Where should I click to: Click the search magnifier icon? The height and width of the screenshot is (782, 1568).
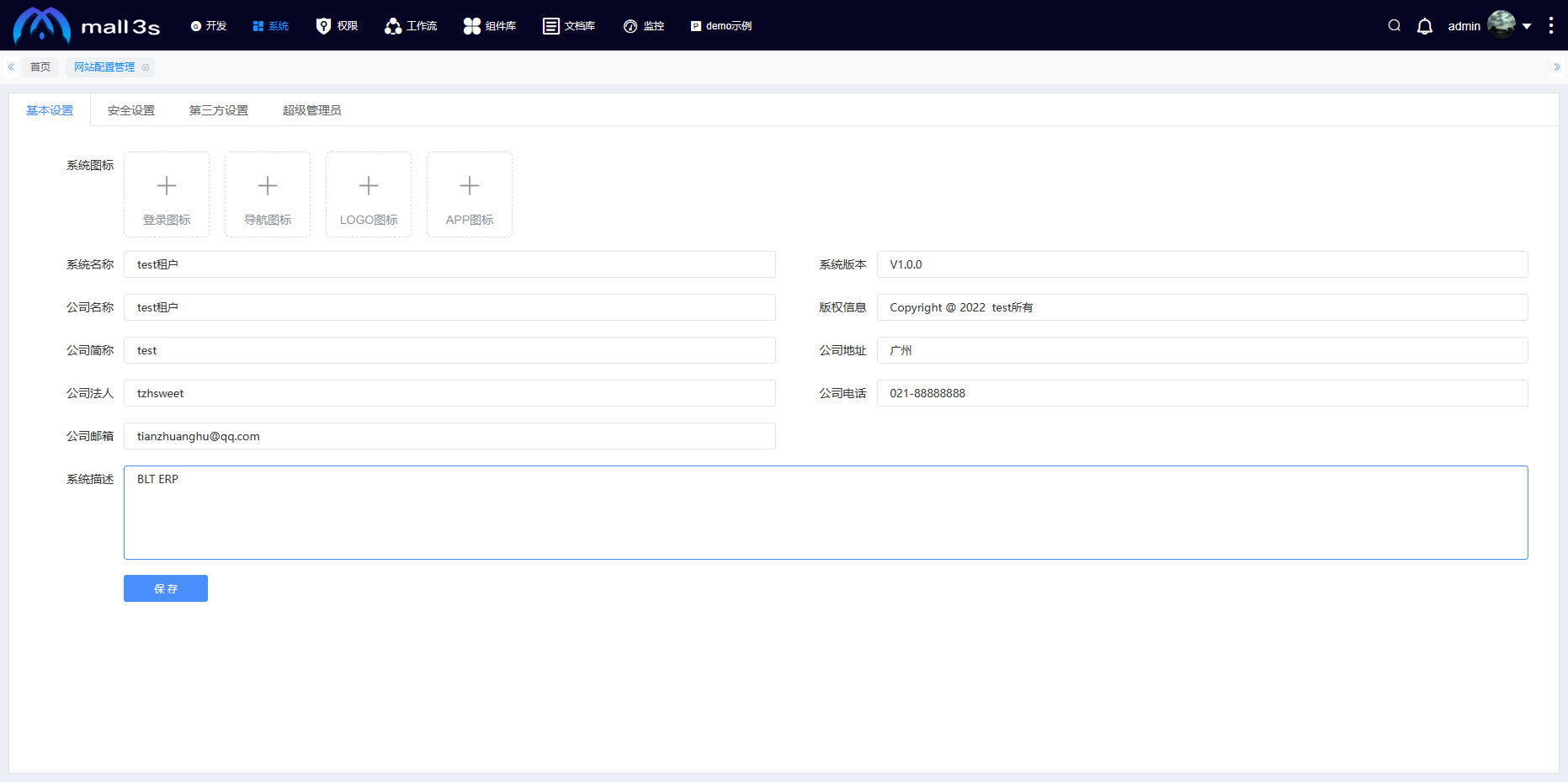pos(1395,25)
